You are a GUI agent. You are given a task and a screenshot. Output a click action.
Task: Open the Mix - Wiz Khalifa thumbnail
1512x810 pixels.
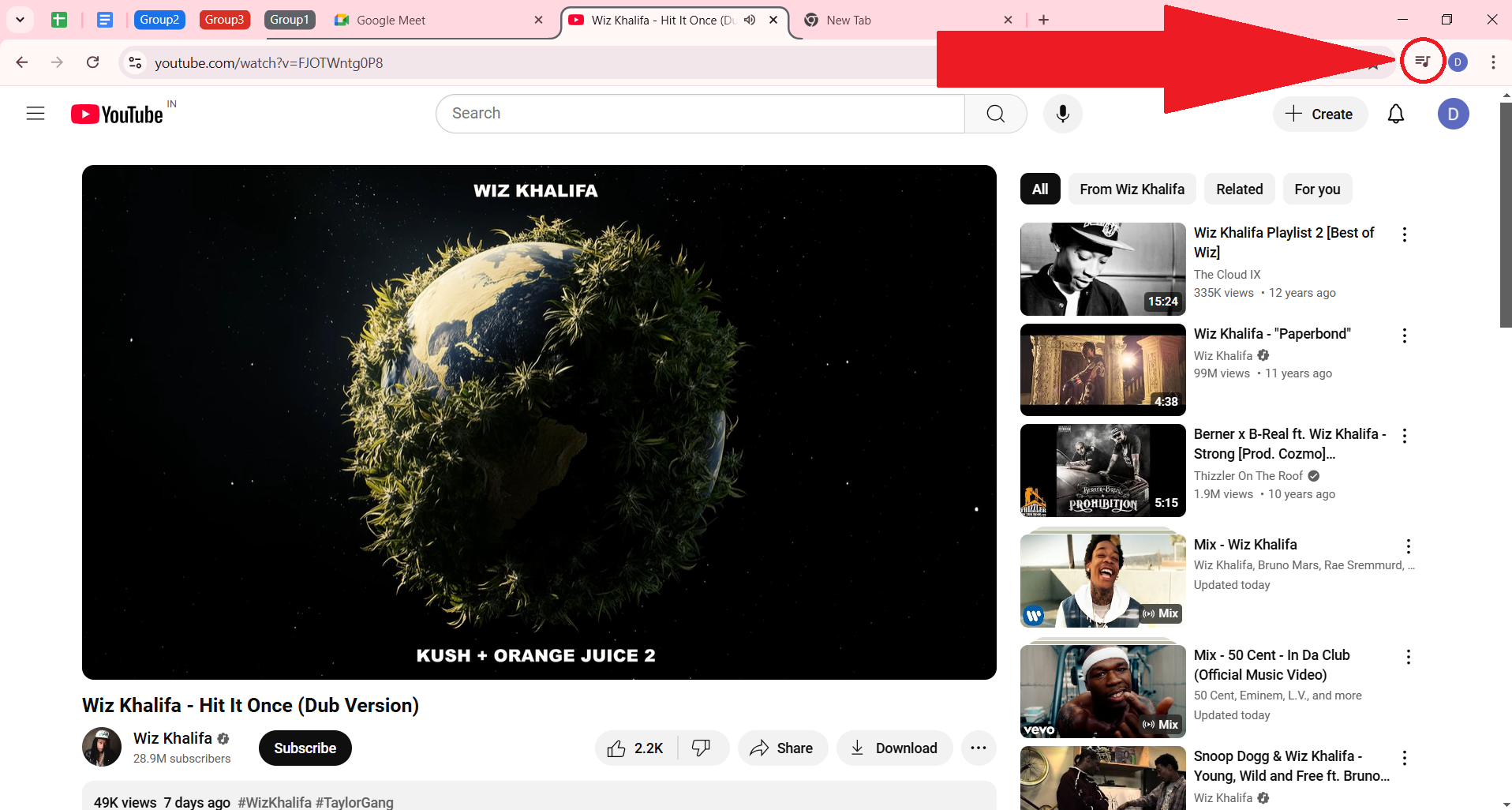point(1102,580)
